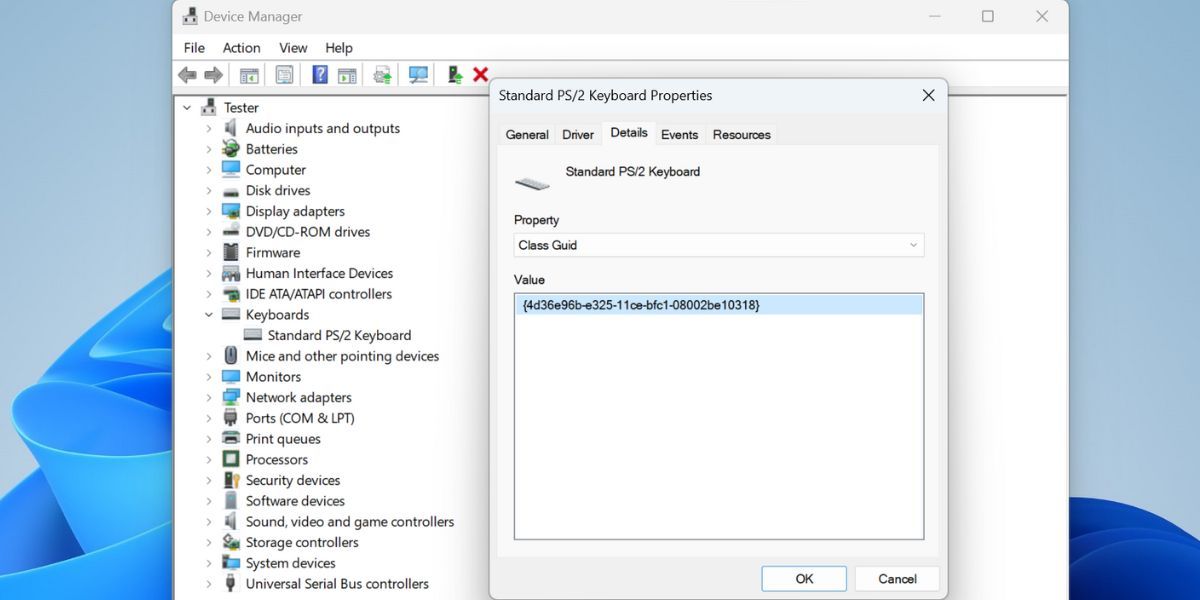
Task: Click the OK button
Action: 804,578
